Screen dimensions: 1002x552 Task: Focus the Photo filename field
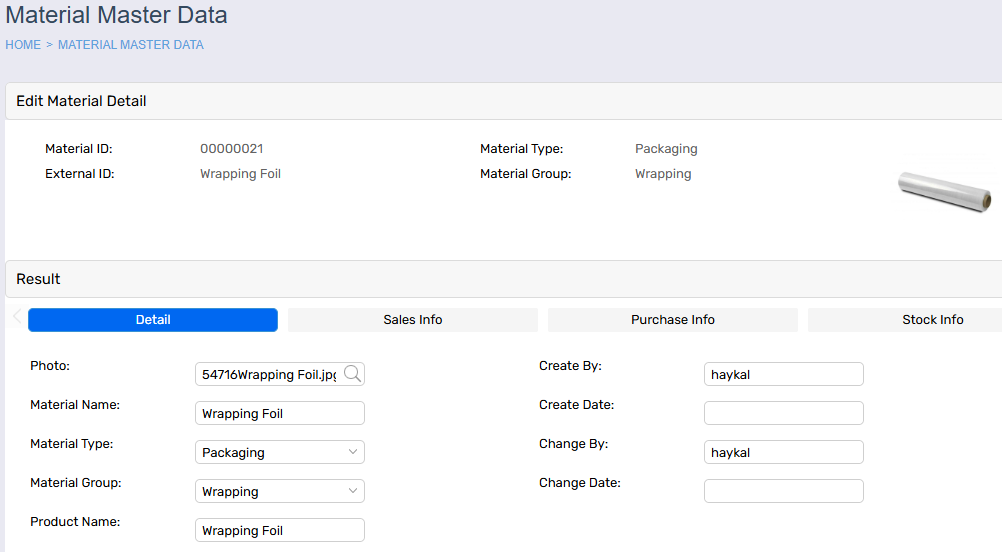(x=269, y=374)
